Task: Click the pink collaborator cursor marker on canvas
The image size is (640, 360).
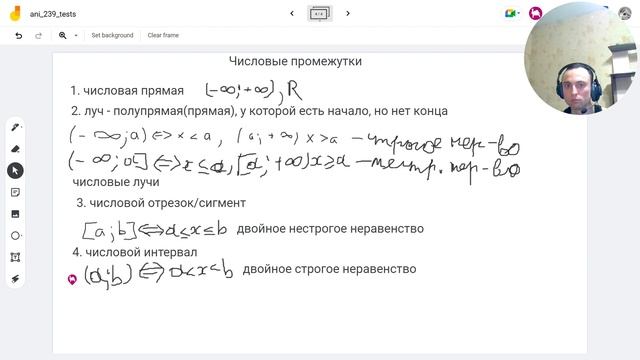Action: coord(72,280)
